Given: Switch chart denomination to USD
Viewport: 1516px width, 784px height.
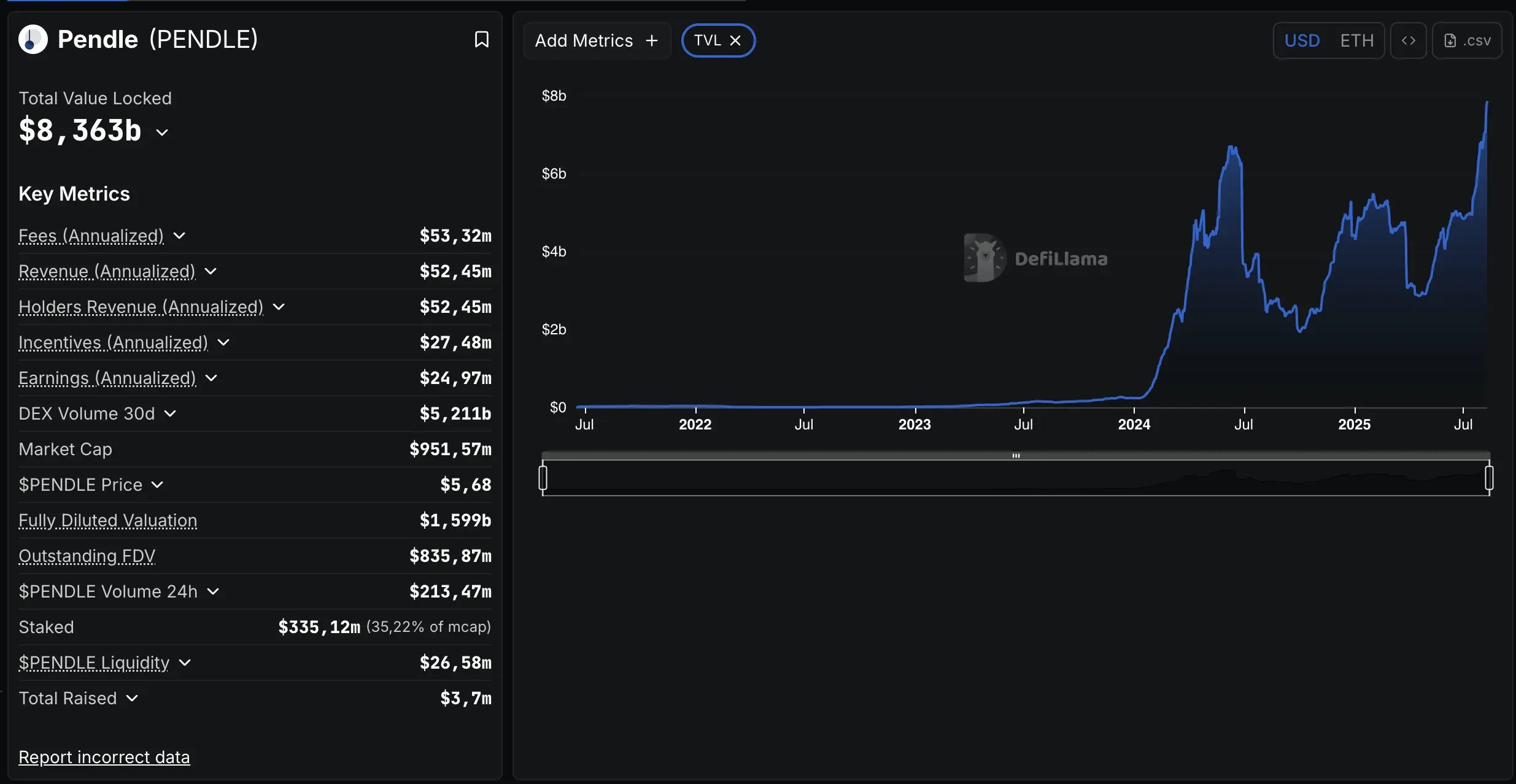Looking at the screenshot, I should [x=1302, y=40].
